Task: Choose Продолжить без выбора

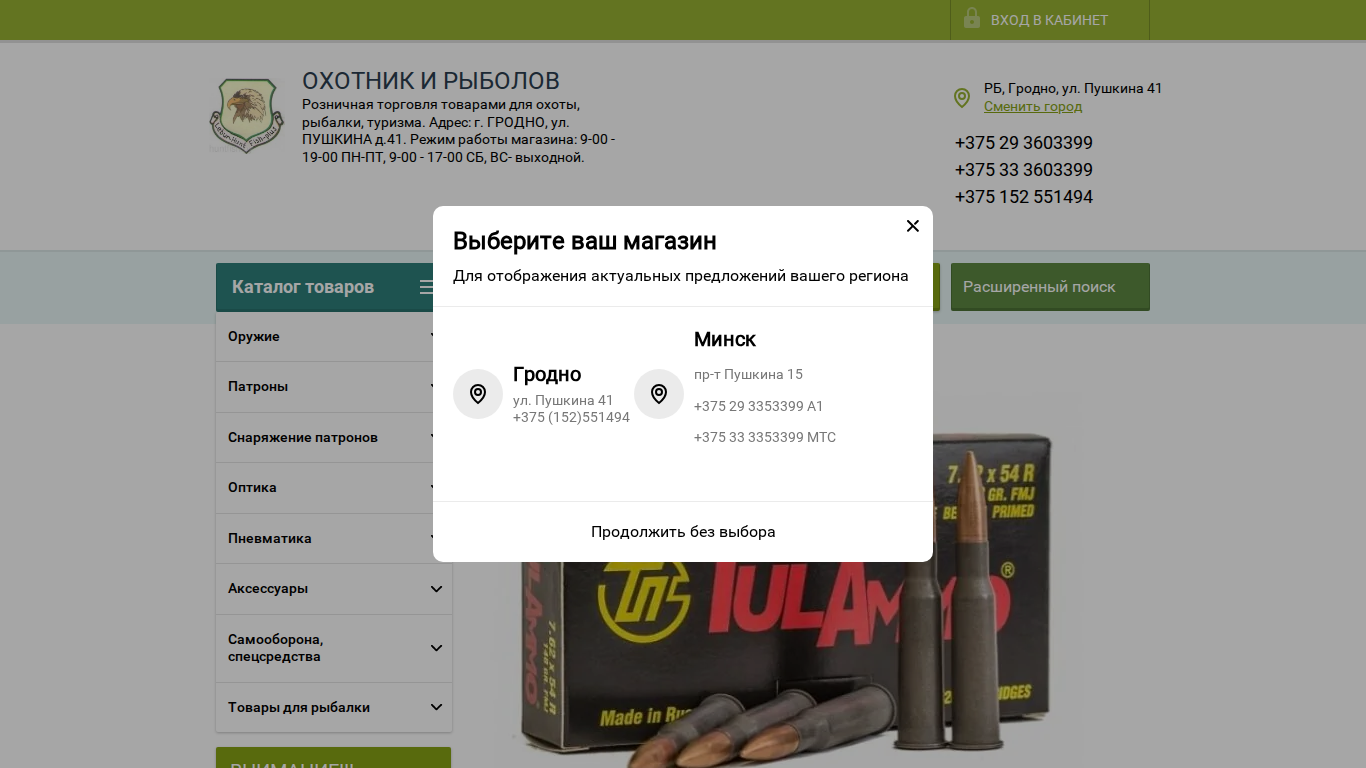Action: (683, 532)
